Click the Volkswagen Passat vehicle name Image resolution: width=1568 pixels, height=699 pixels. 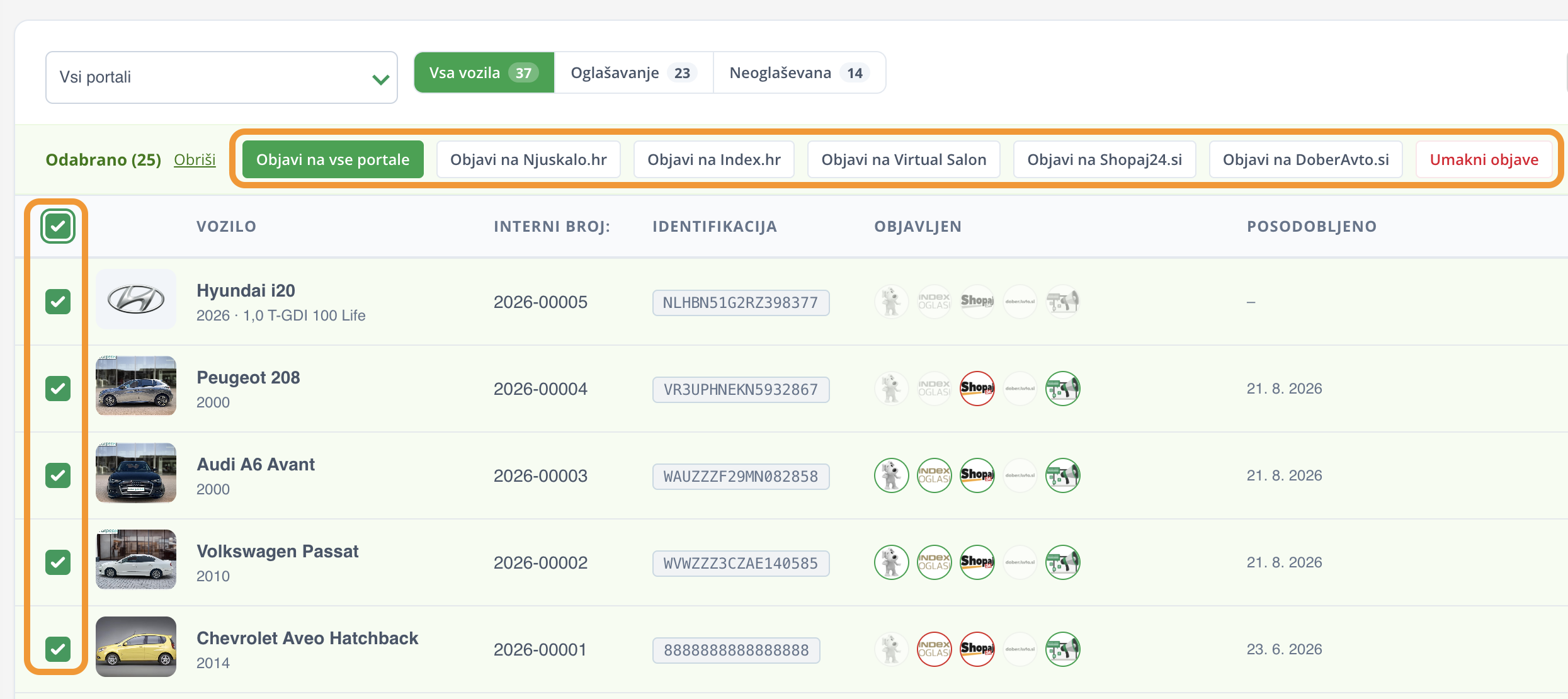[x=278, y=552]
